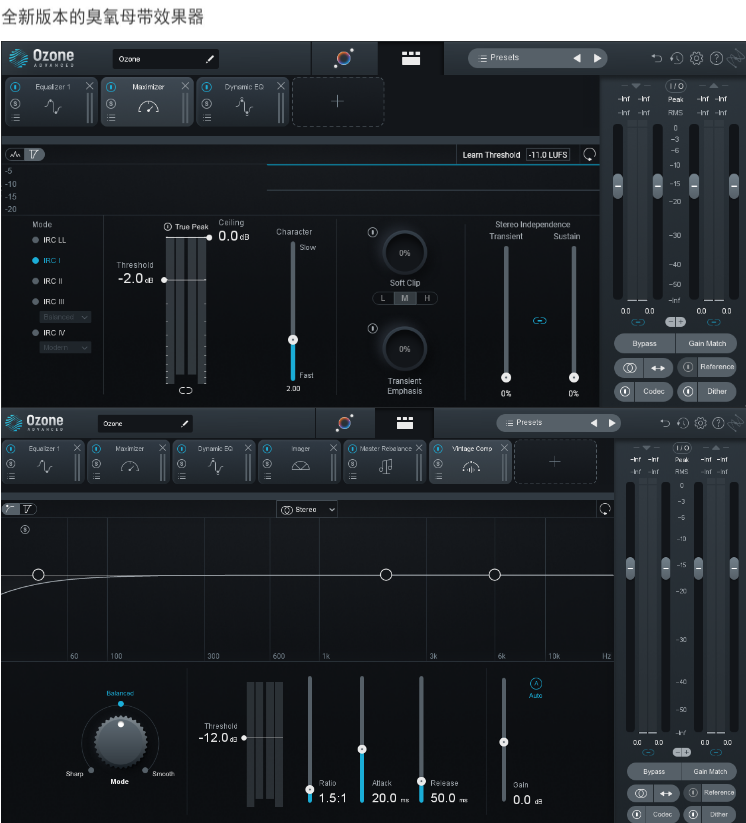Image resolution: width=746 pixels, height=823 pixels.
Task: Open settings gear in upper Ozone window
Action: (696, 58)
